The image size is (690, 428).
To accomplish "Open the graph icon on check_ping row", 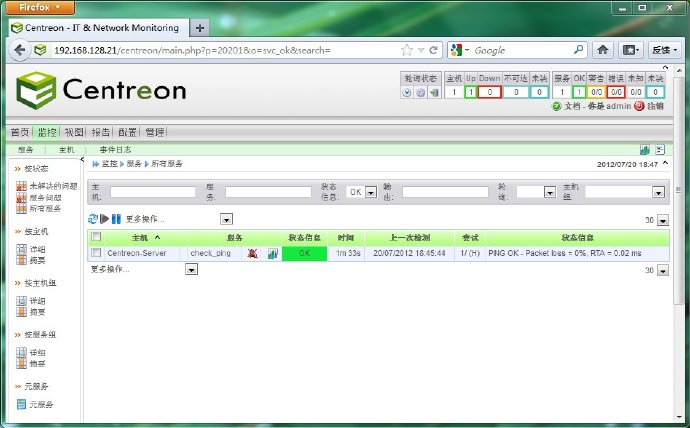I will (273, 253).
